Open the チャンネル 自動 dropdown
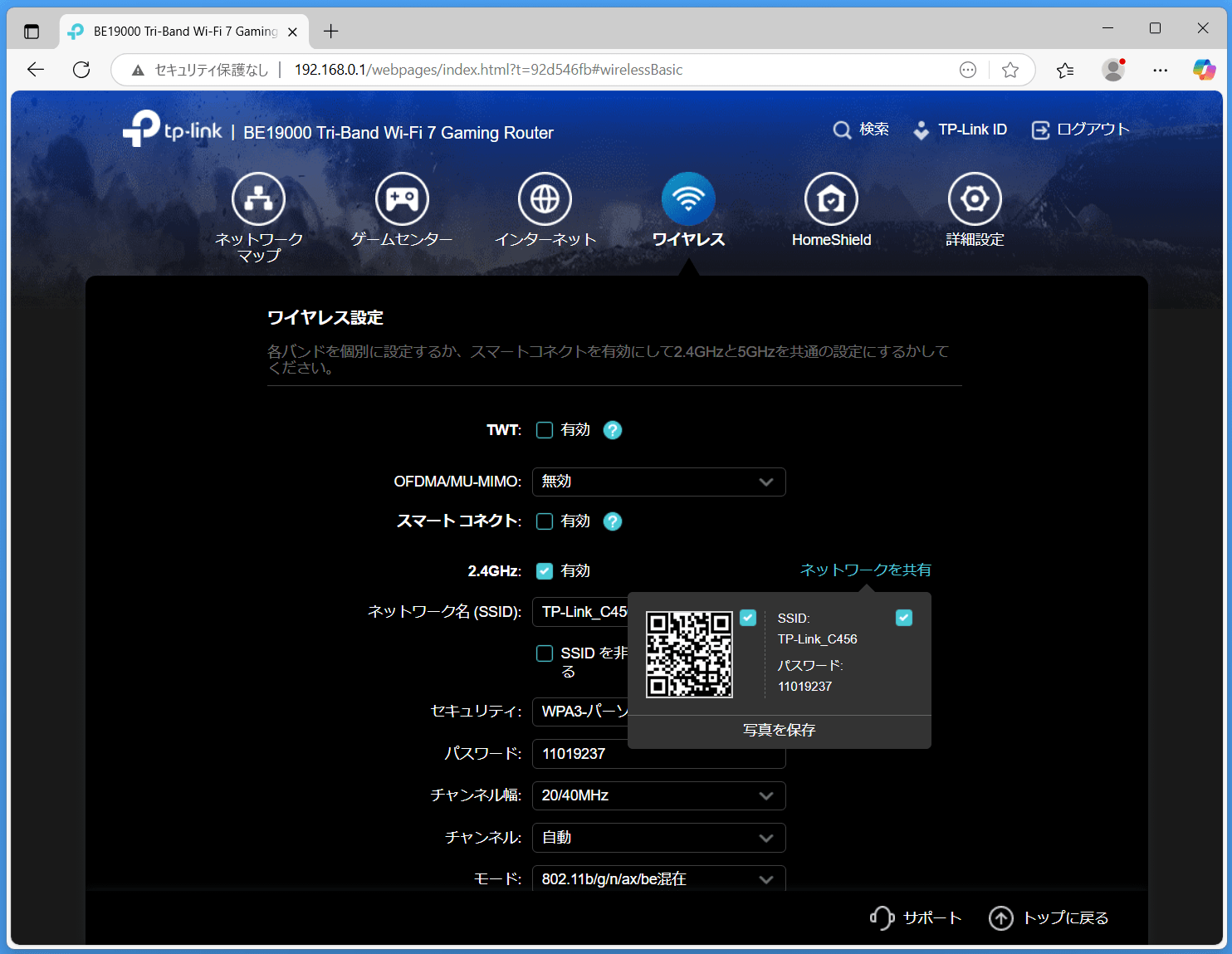 click(x=659, y=838)
